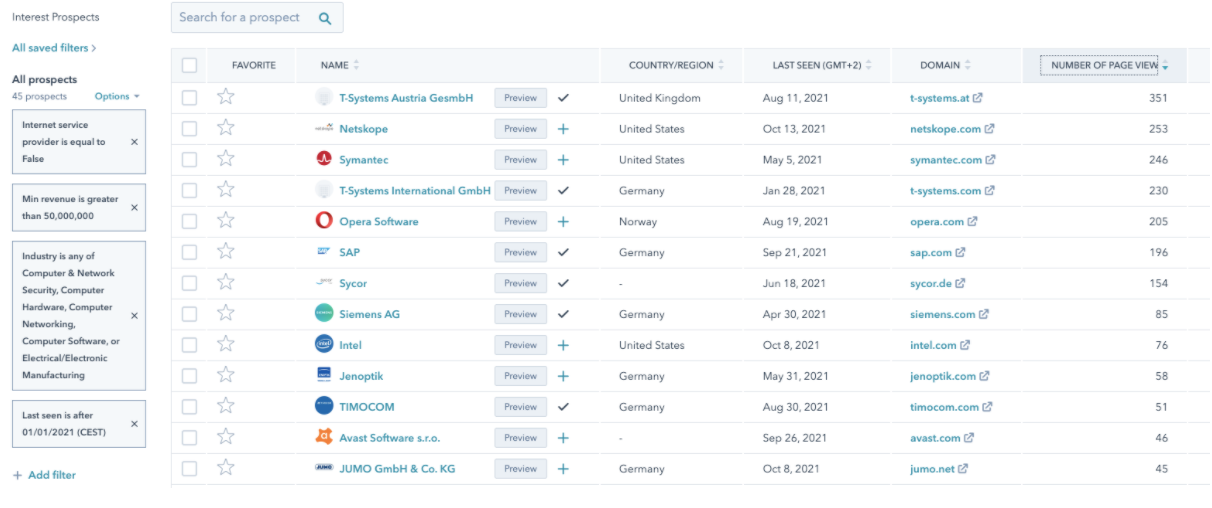
Task: Expand All saved filters
Action: pos(54,47)
